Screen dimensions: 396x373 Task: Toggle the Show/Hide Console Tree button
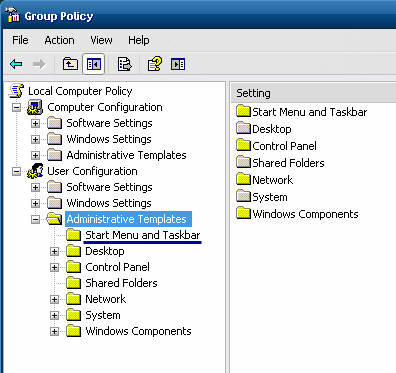[x=94, y=64]
